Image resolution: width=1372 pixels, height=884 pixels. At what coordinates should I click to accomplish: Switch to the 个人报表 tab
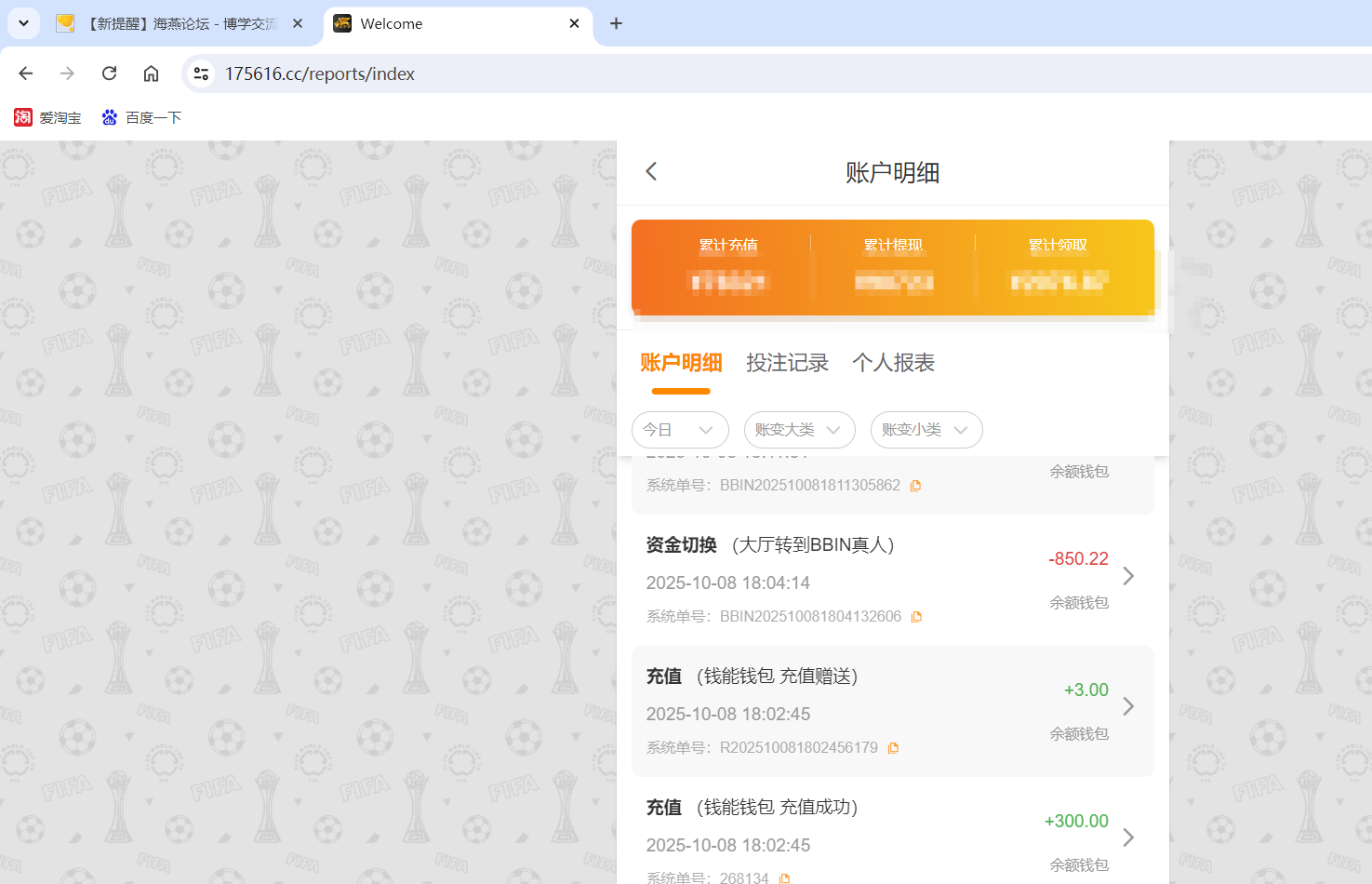892,363
